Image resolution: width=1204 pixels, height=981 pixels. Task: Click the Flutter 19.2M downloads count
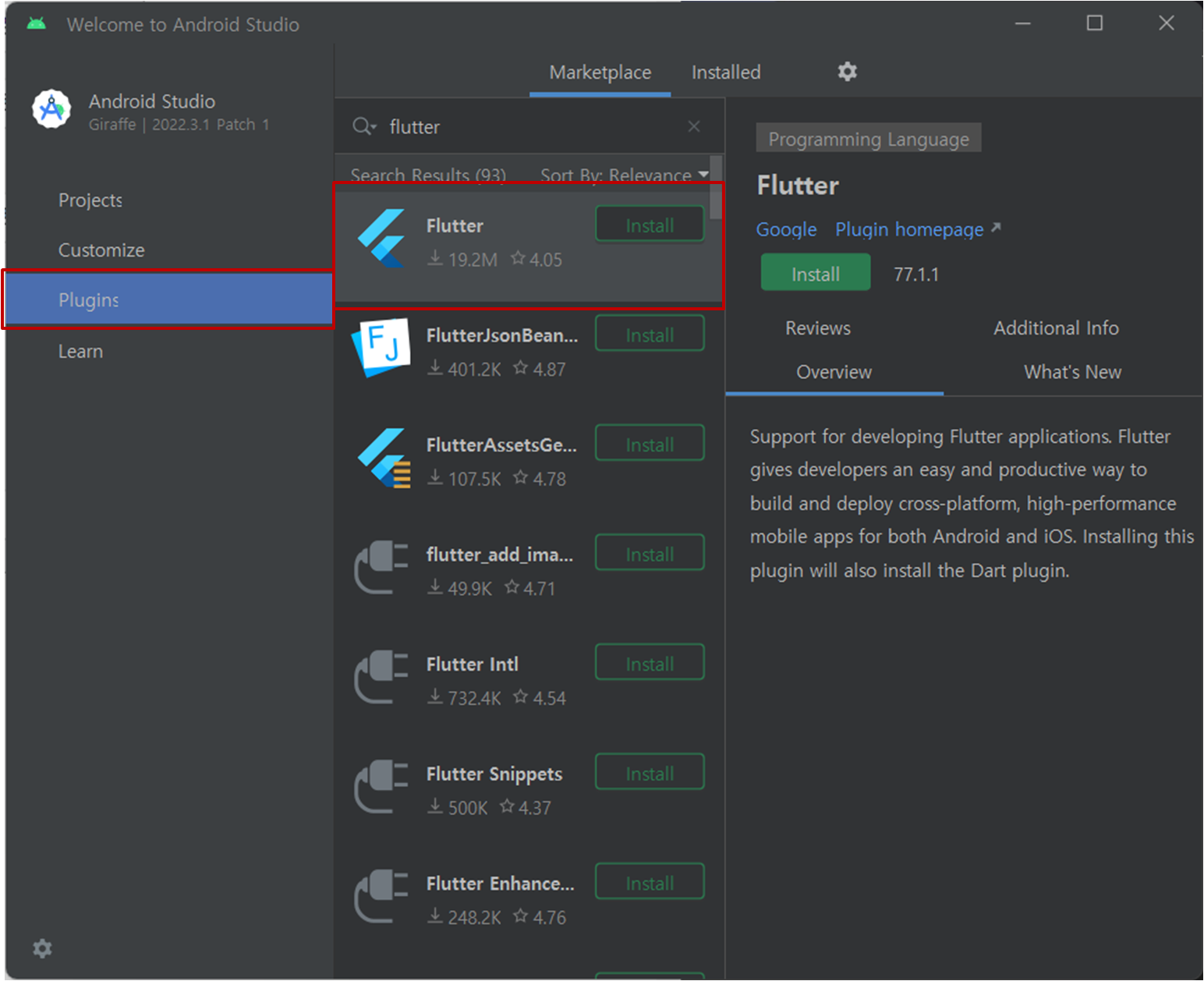[462, 260]
